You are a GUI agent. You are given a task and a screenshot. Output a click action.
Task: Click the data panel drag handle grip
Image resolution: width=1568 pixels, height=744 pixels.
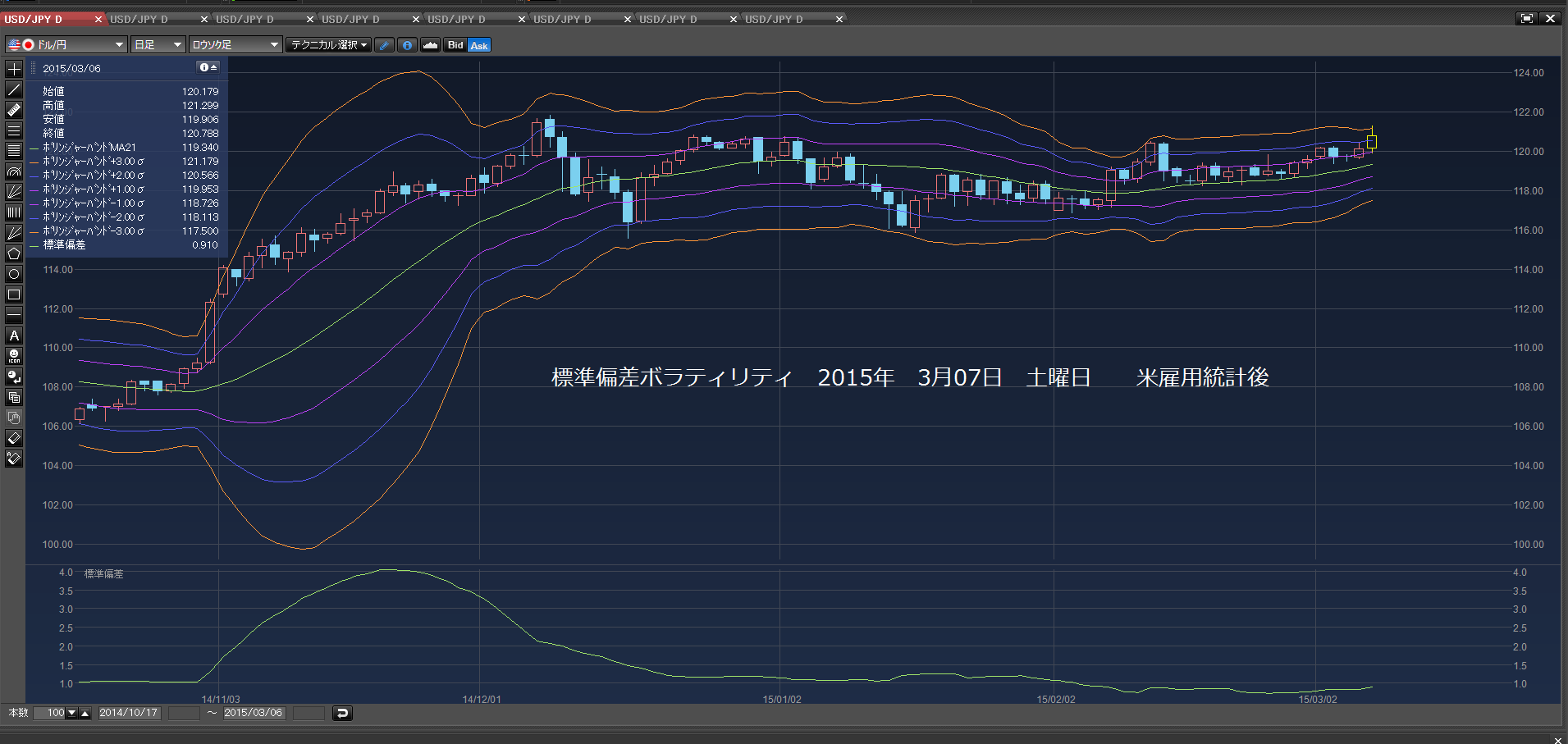[x=34, y=68]
